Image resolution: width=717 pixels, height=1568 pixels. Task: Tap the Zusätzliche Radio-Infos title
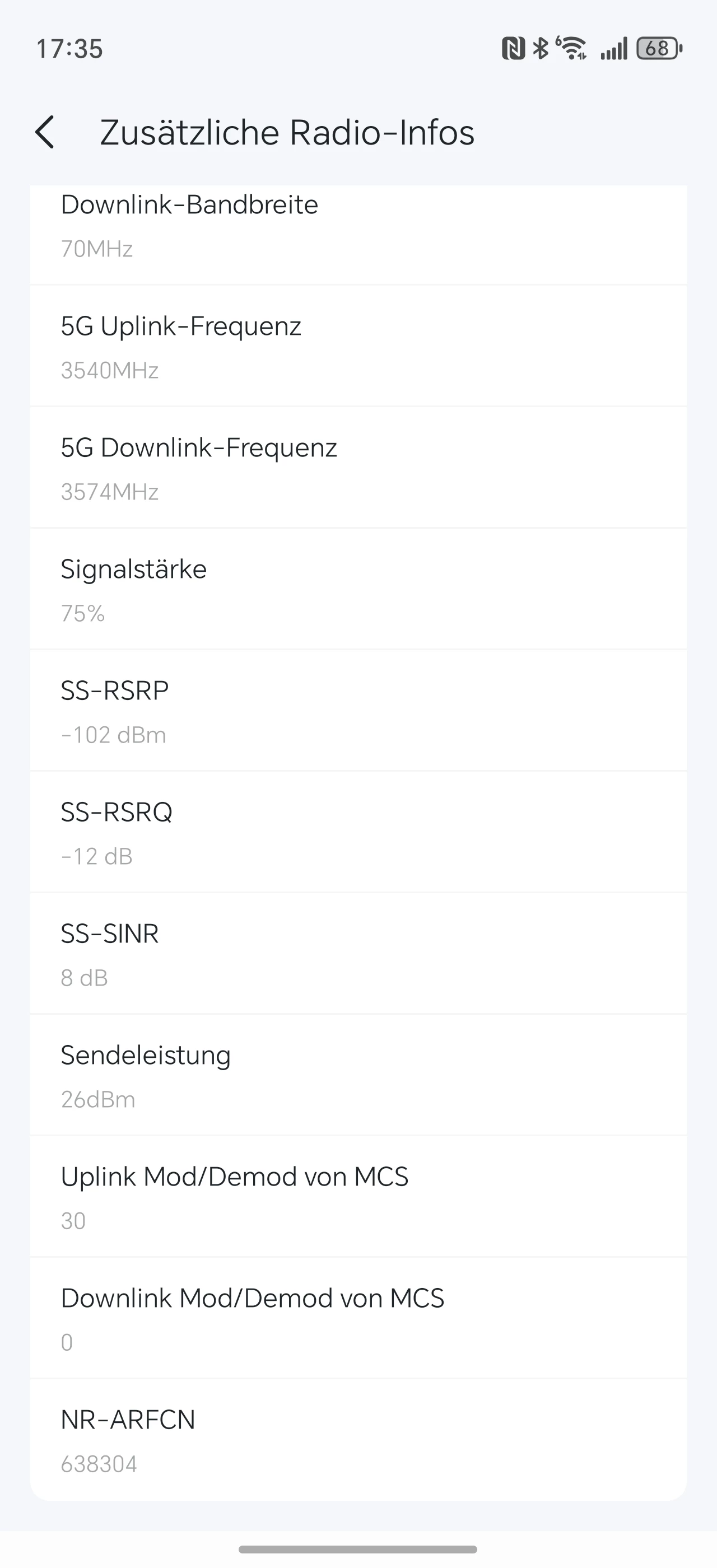[287, 132]
